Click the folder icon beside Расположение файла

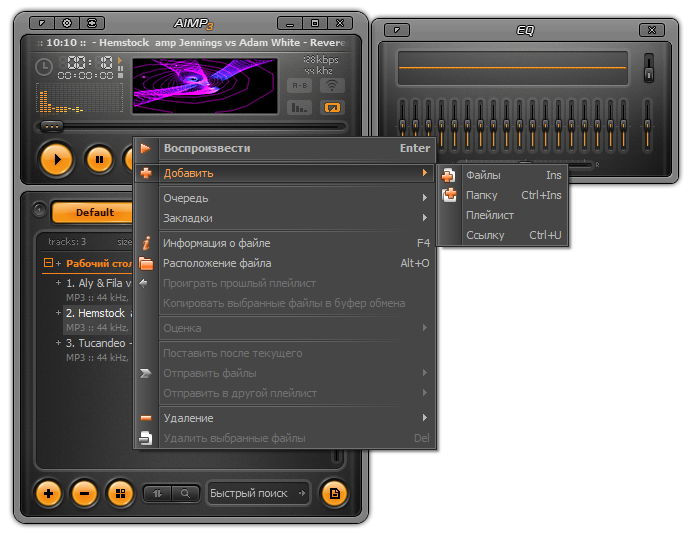(x=146, y=263)
